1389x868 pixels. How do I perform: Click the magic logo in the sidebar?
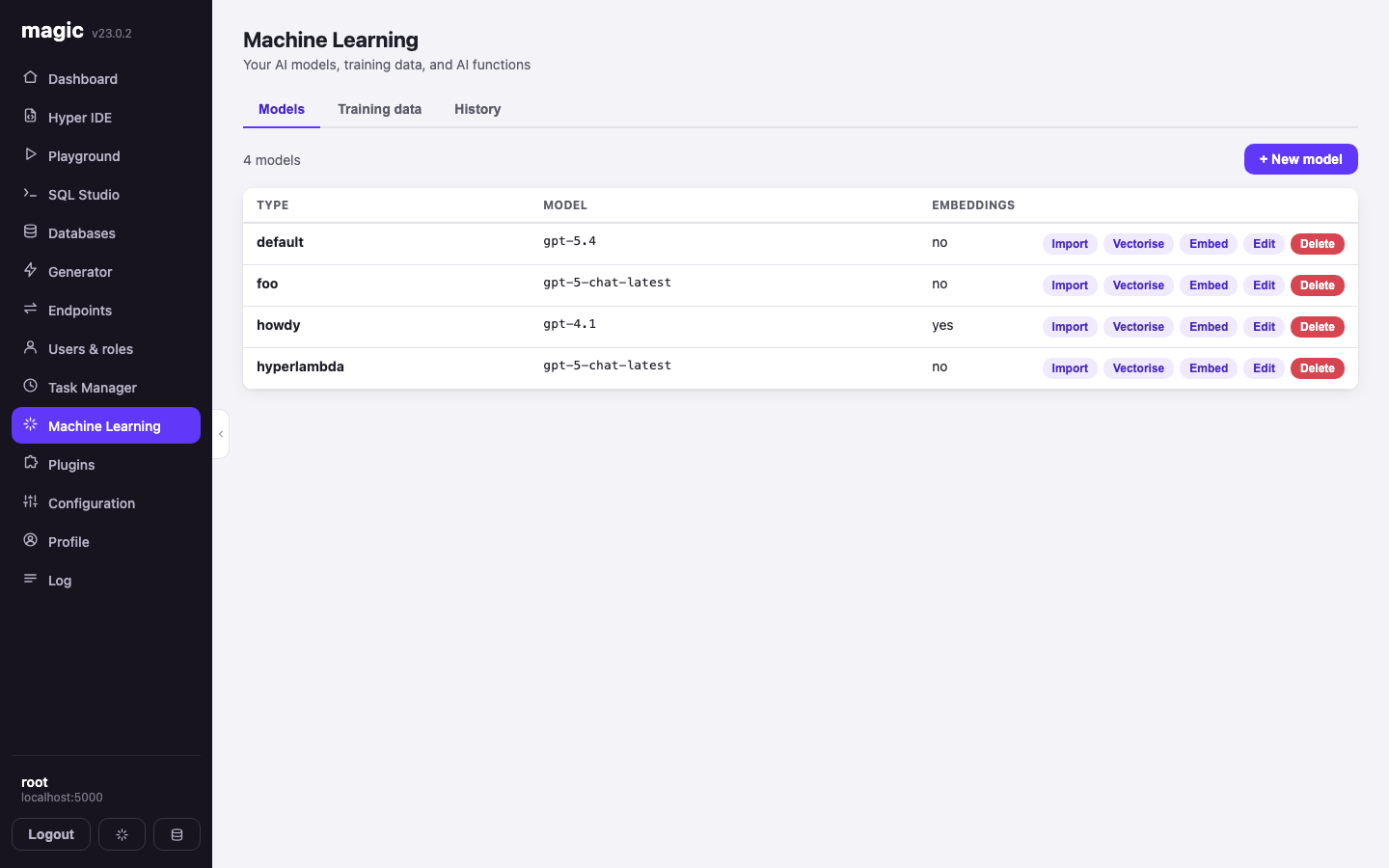pos(53,31)
